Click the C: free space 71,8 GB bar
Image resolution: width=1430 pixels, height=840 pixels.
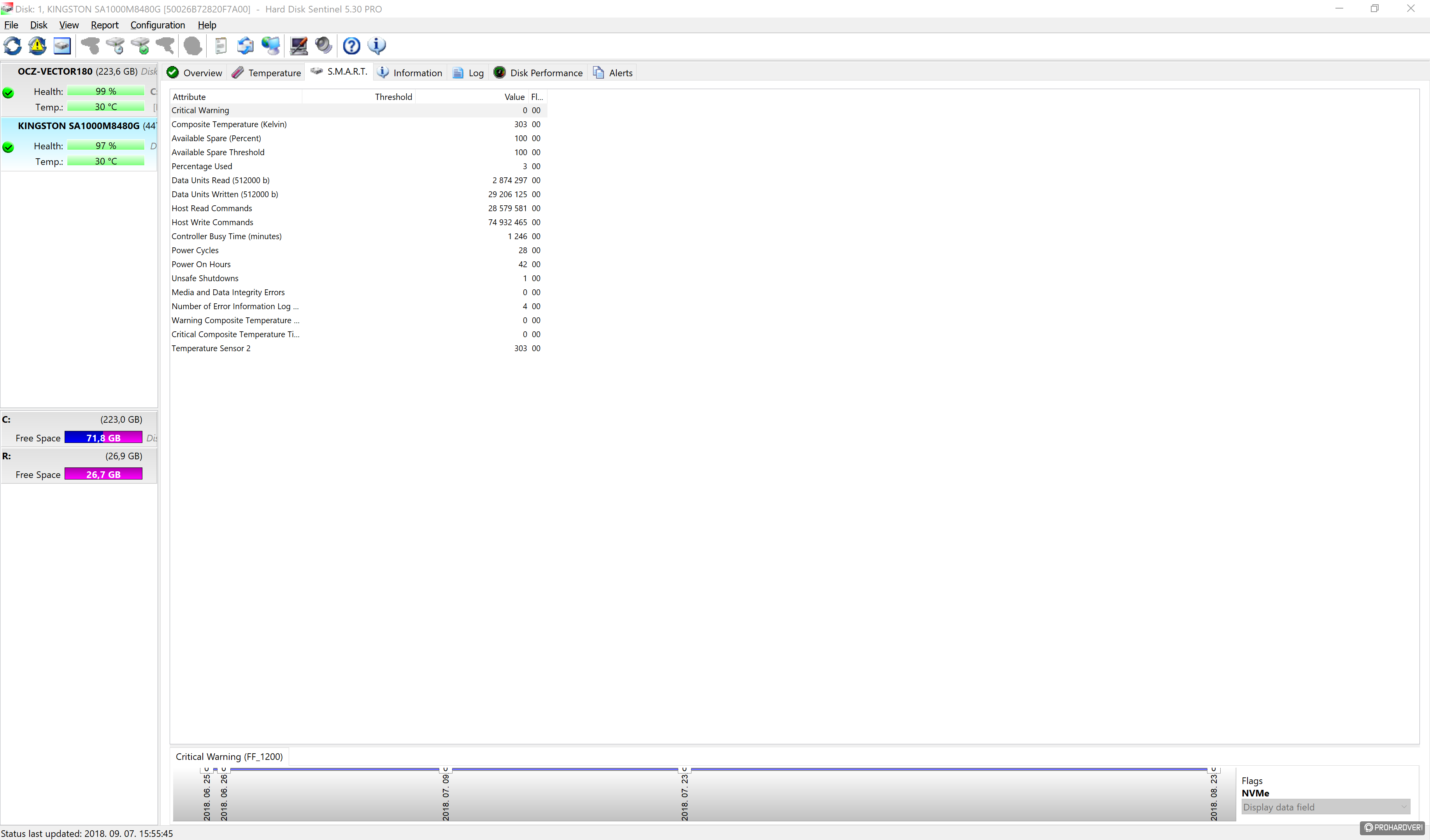pyautogui.click(x=103, y=437)
